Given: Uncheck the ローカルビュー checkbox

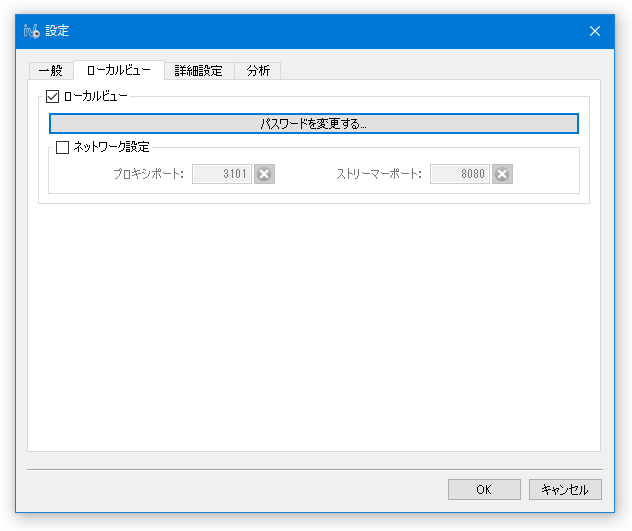Looking at the screenshot, I should pos(52,96).
